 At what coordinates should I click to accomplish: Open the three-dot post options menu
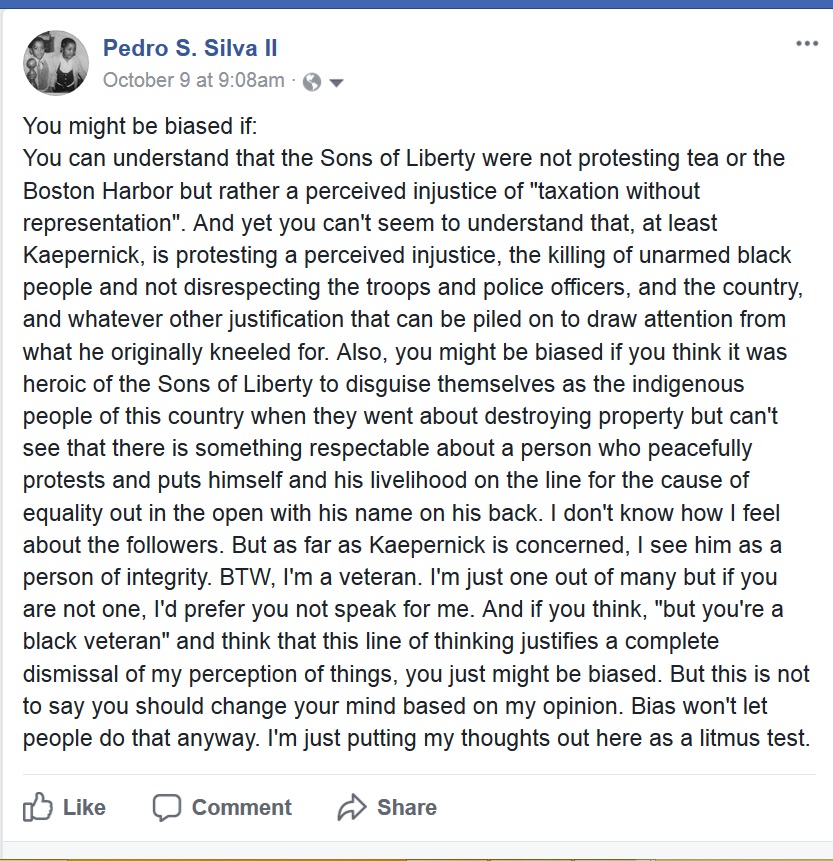pyautogui.click(x=807, y=44)
